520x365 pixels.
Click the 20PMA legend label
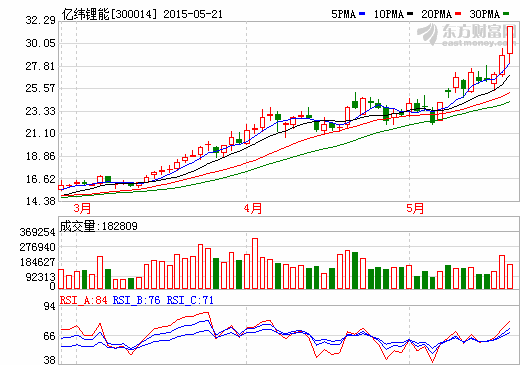pos(436,14)
